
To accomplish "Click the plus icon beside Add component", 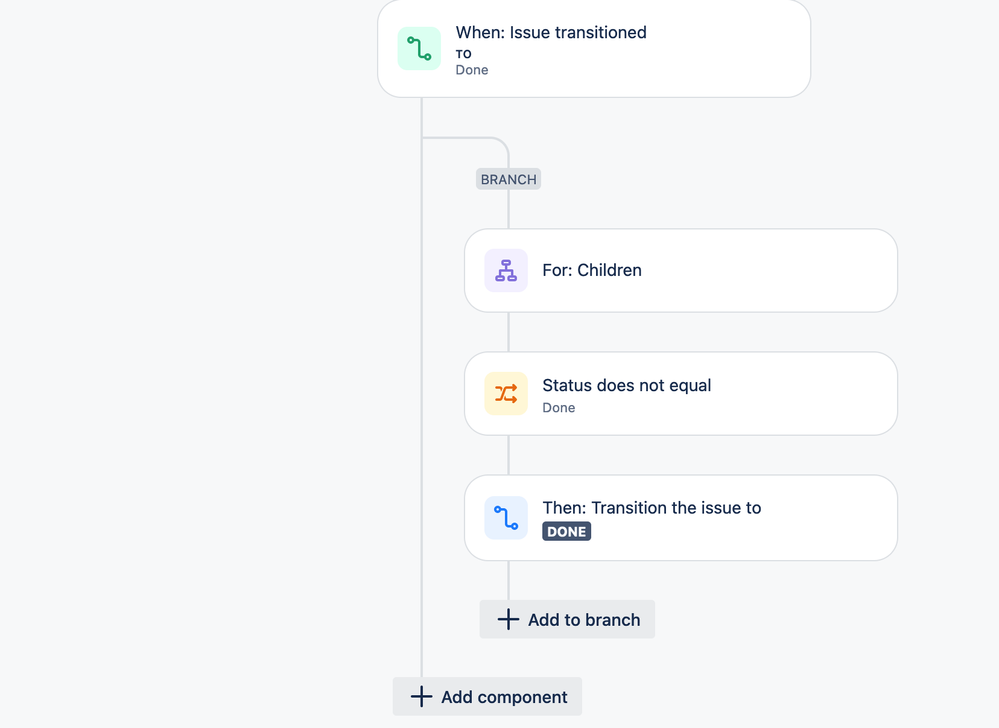I will click(x=421, y=696).
